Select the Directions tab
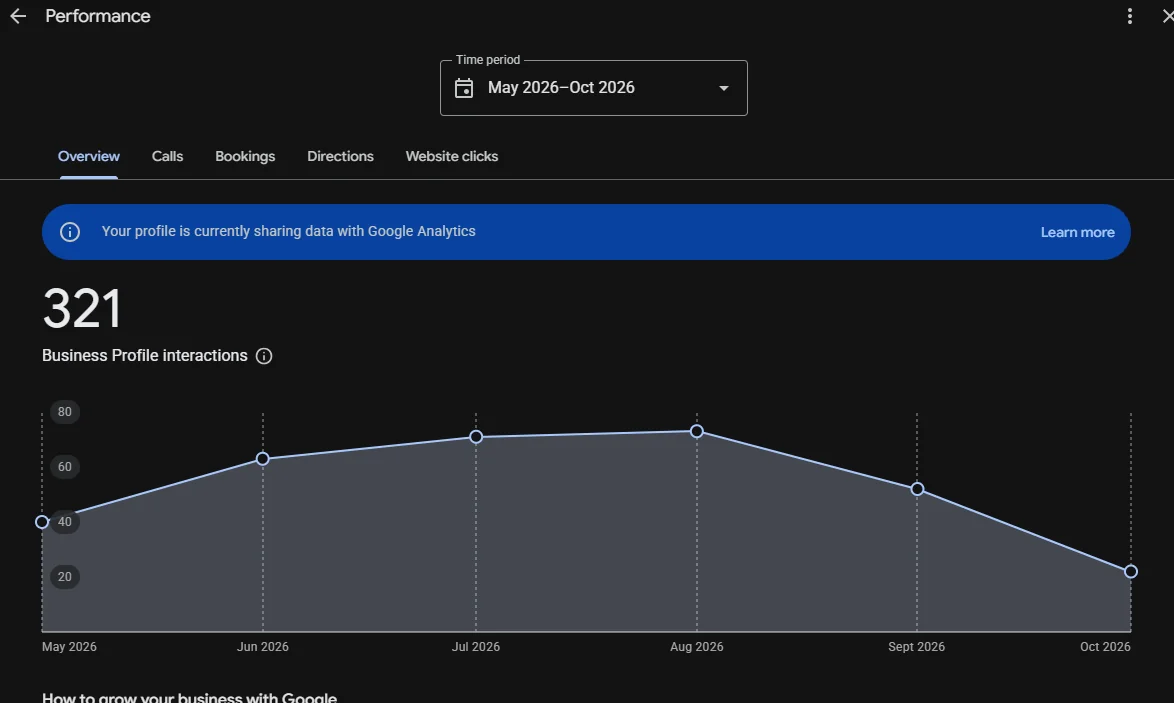Image resolution: width=1174 pixels, height=703 pixels. point(340,156)
